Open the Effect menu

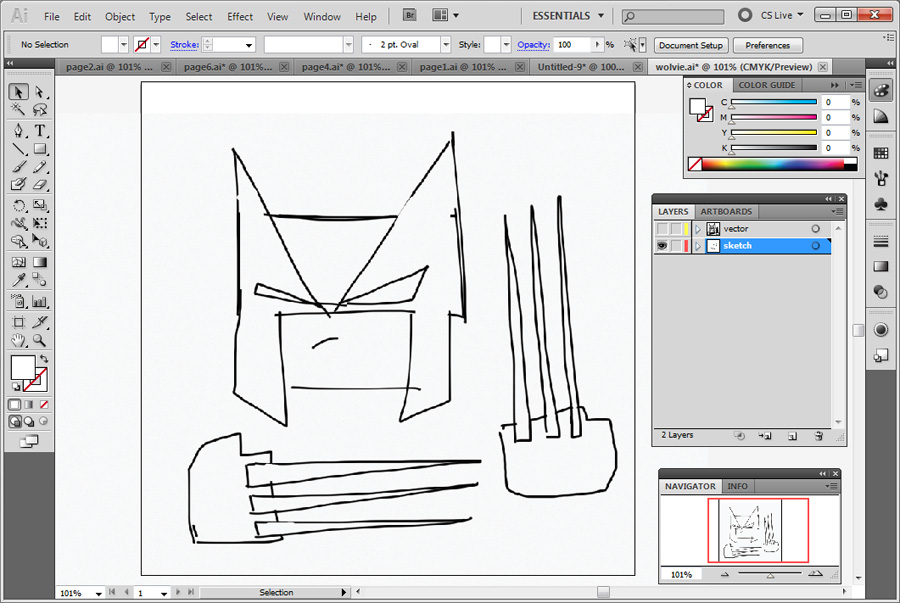click(x=240, y=17)
